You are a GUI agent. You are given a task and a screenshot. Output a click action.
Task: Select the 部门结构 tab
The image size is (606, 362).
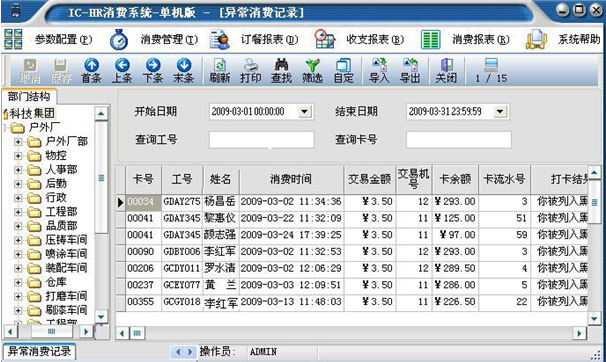coord(29,96)
